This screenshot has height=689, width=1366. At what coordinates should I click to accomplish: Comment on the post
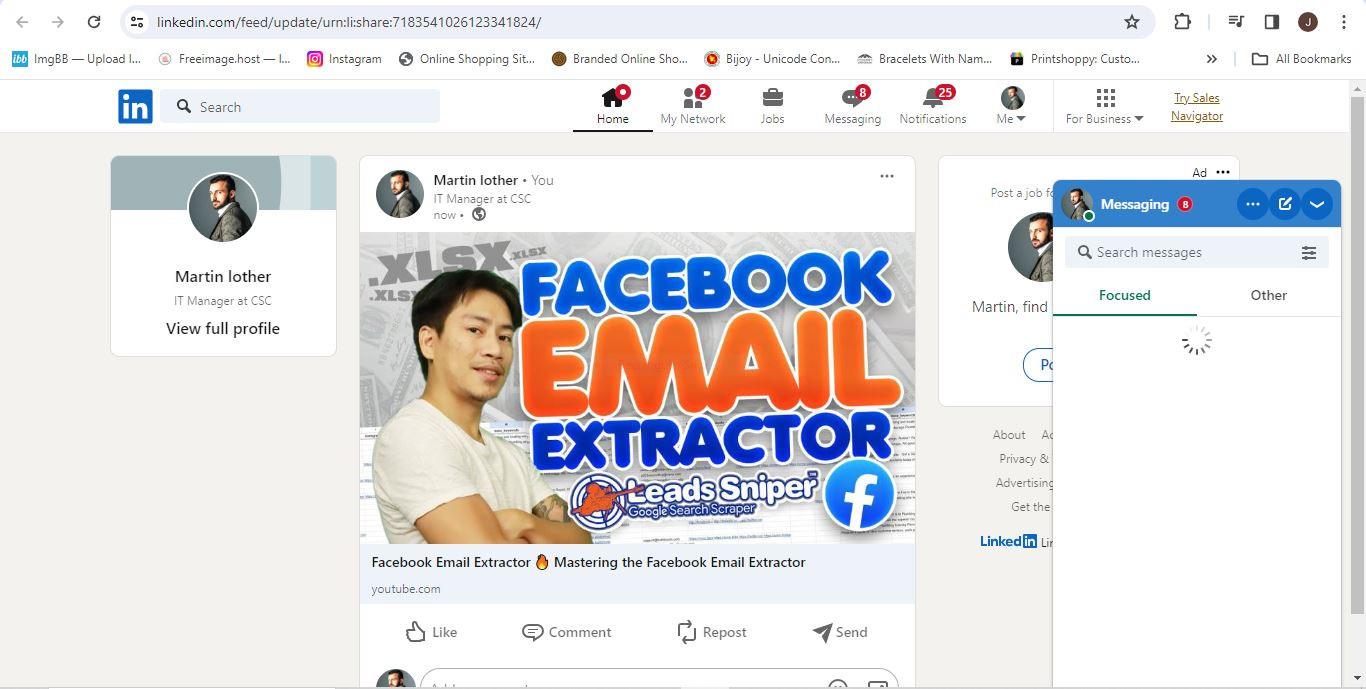click(x=566, y=632)
